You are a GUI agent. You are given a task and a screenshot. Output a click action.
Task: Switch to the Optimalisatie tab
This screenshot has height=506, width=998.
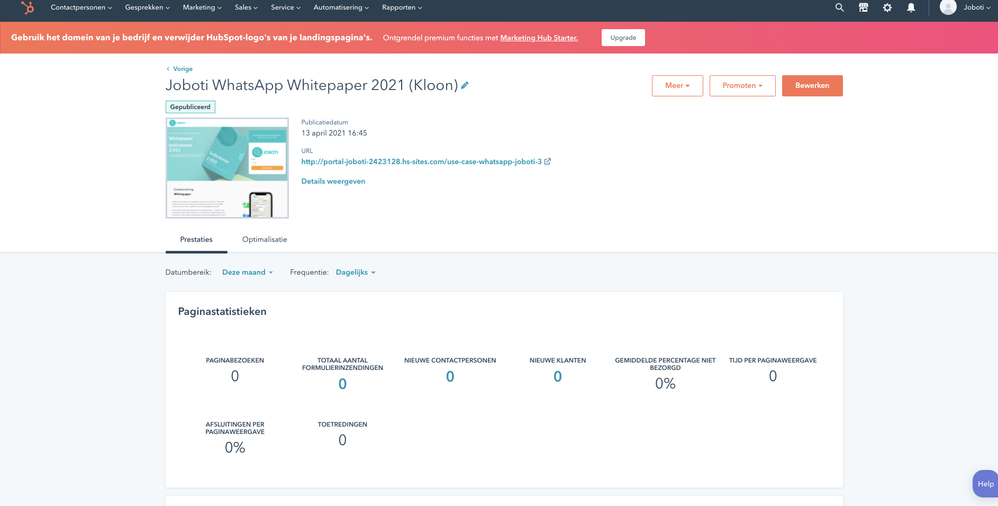click(264, 239)
